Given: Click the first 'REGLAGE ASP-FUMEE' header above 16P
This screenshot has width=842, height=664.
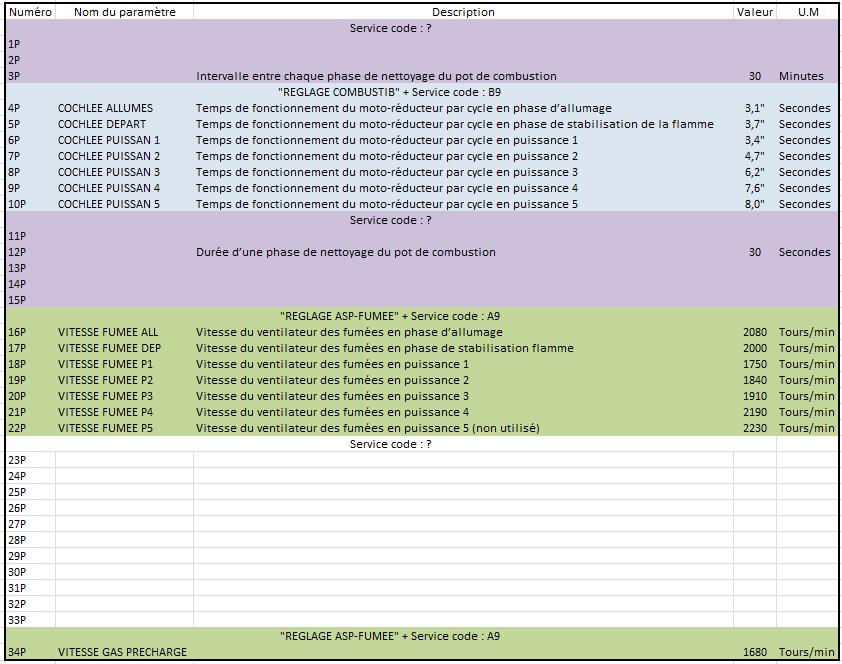Looking at the screenshot, I should pos(390,316).
